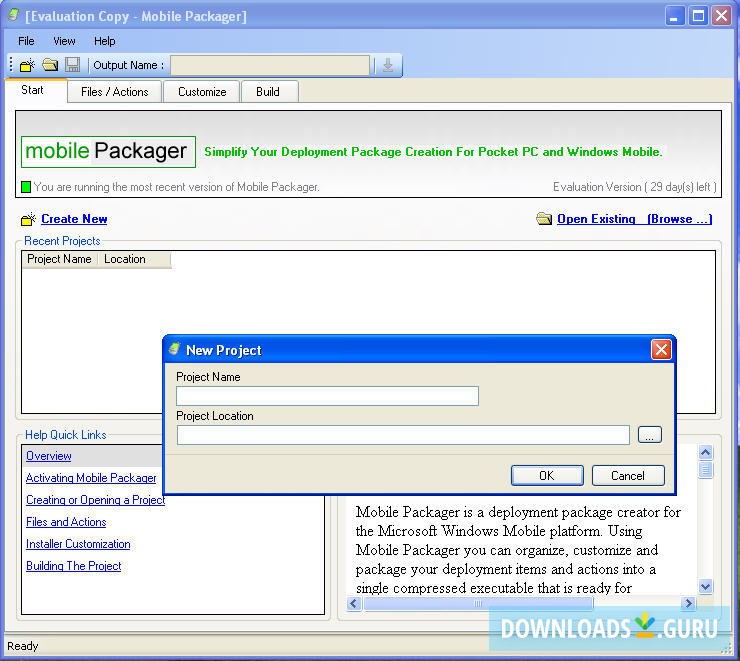Open the Help menu

(x=104, y=41)
